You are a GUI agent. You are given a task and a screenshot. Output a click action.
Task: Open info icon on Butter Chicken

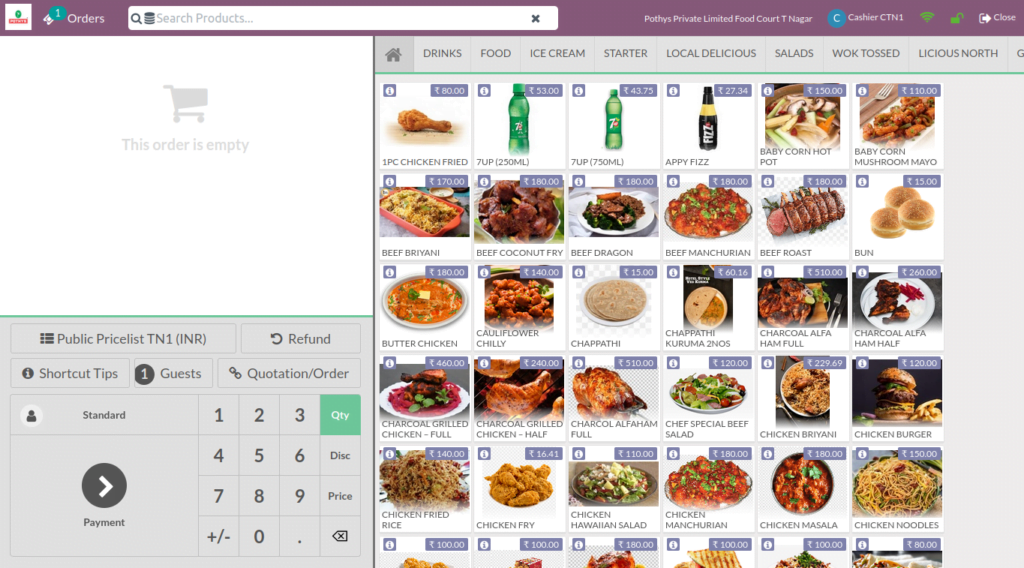(390, 272)
